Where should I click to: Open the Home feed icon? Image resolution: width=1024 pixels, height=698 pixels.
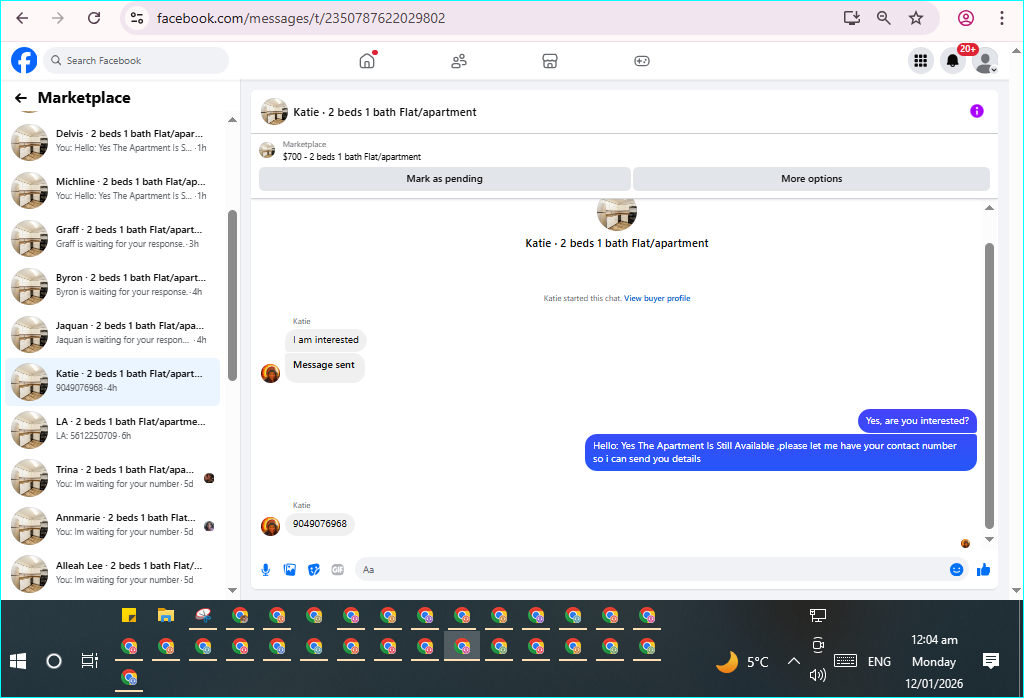(x=368, y=61)
